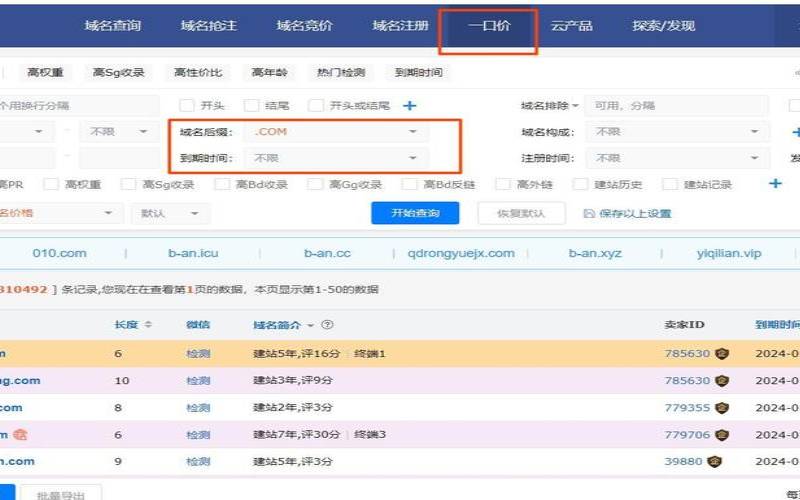
Task: Expand the 域名排除 dropdown label
Action: 549,106
